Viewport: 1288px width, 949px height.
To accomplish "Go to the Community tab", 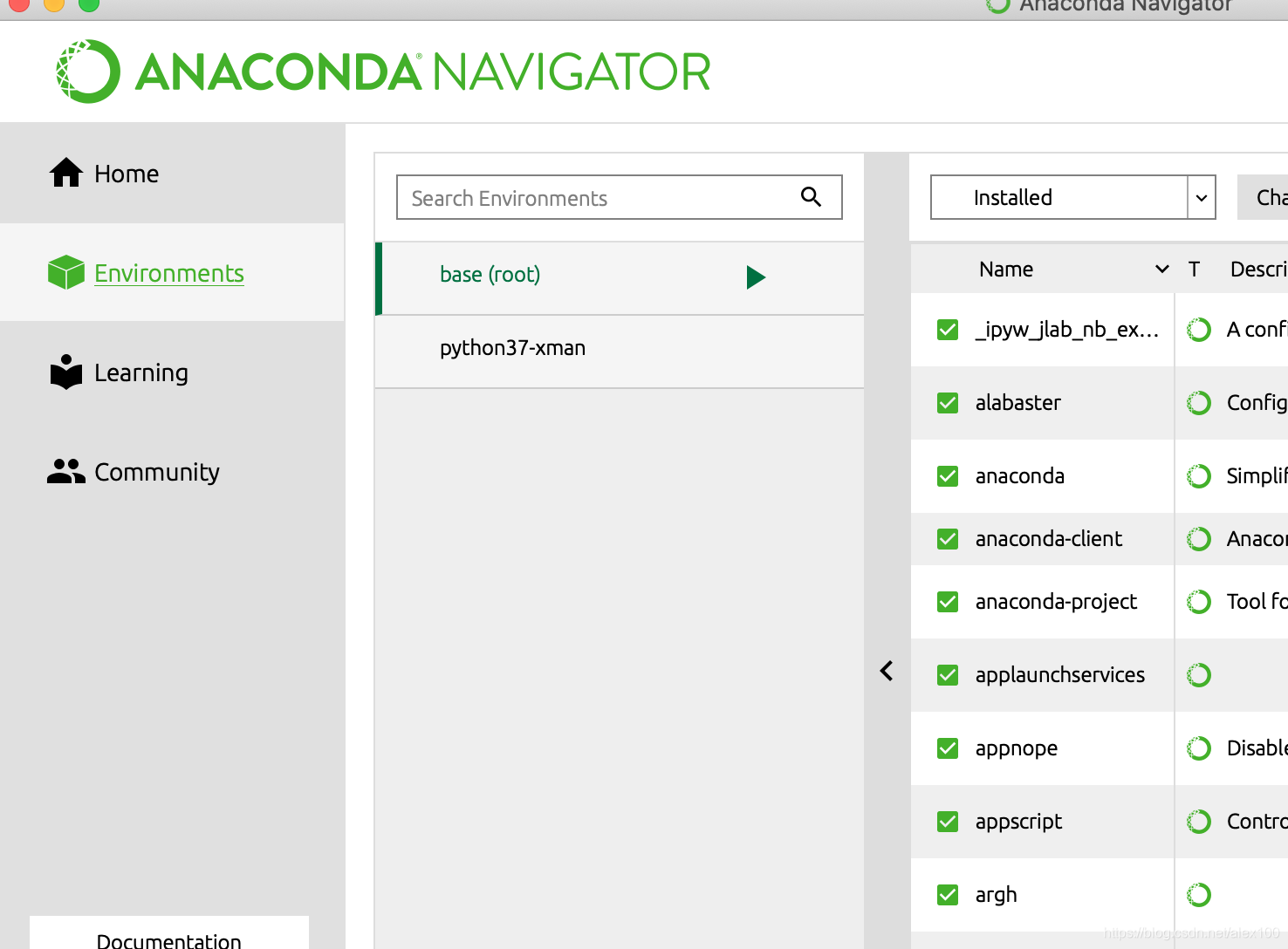I will coord(172,472).
